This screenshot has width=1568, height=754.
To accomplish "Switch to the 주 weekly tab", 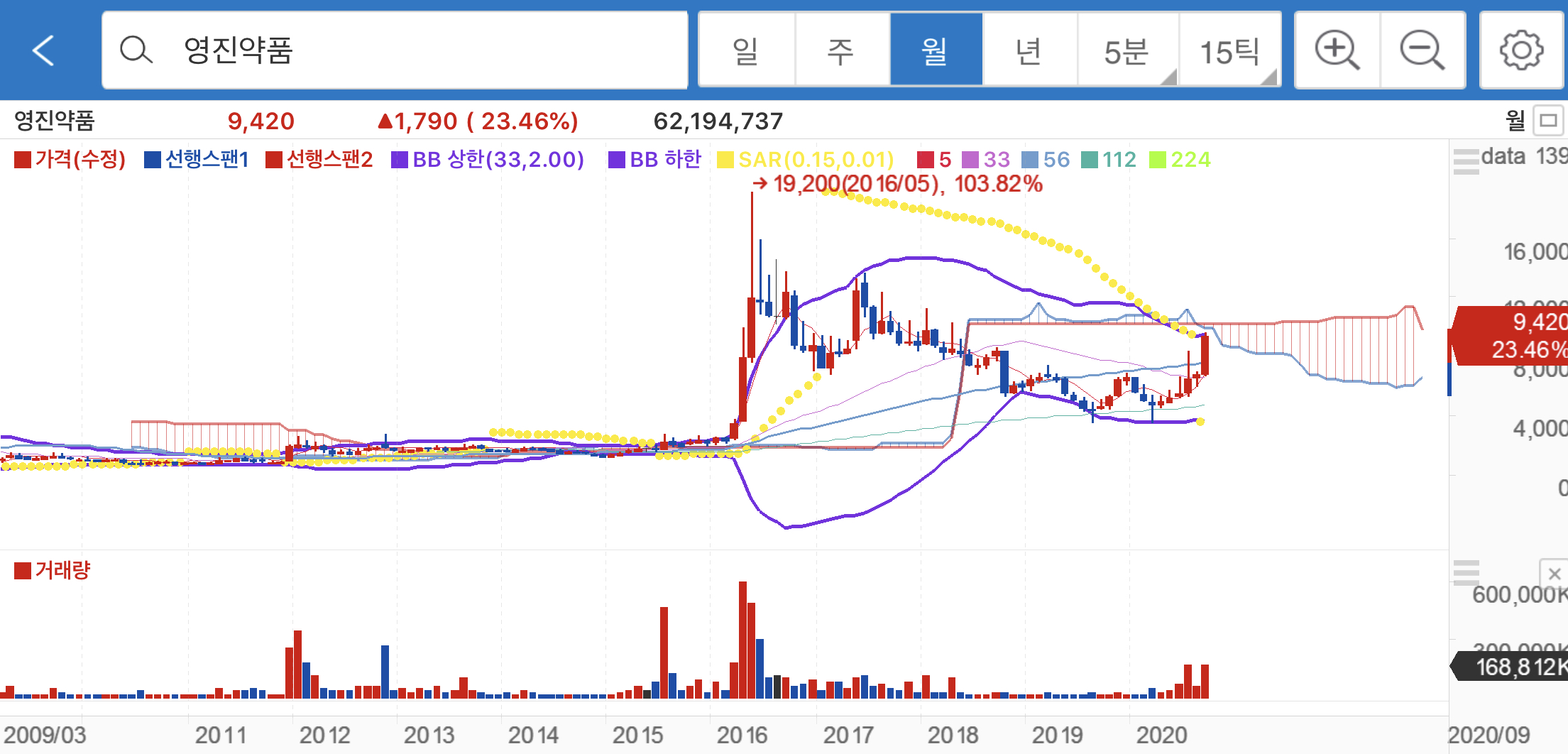I will click(842, 50).
